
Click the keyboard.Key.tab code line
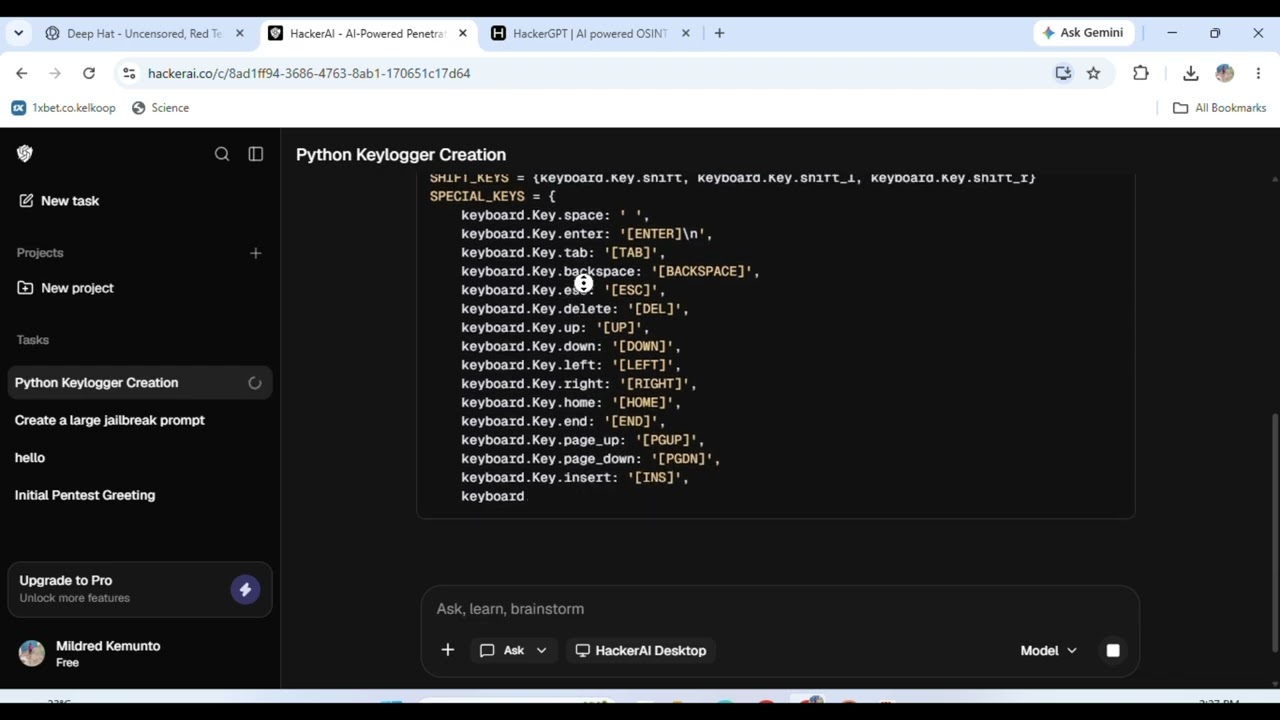tap(563, 253)
